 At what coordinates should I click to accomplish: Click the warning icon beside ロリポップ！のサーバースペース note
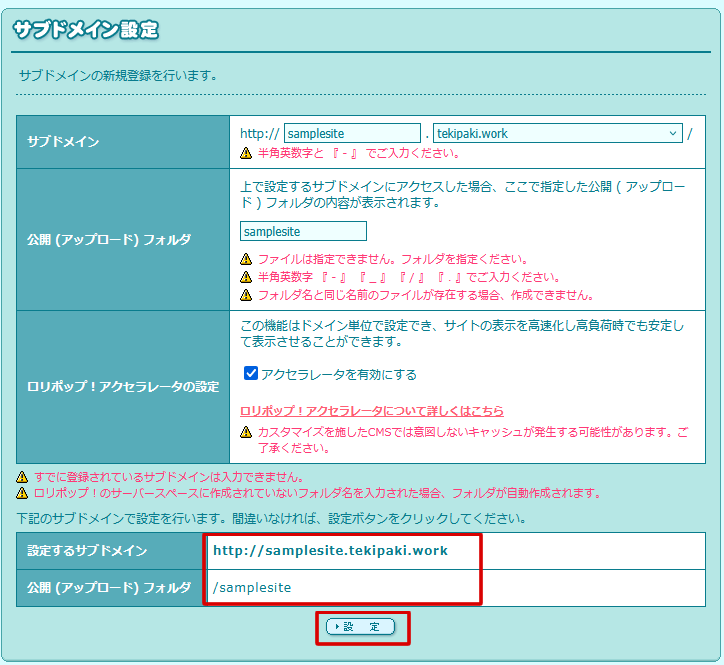click(22, 493)
